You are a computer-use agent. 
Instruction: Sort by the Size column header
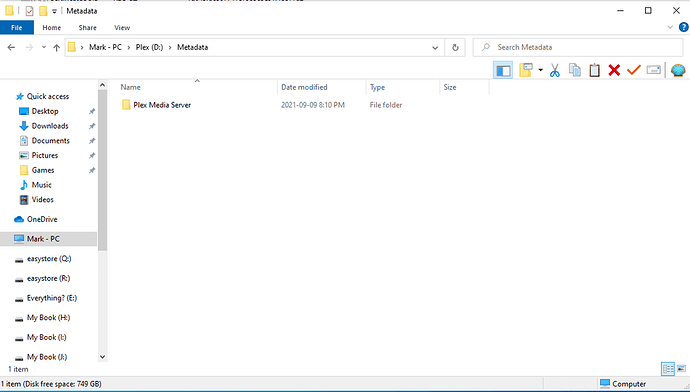point(464,87)
